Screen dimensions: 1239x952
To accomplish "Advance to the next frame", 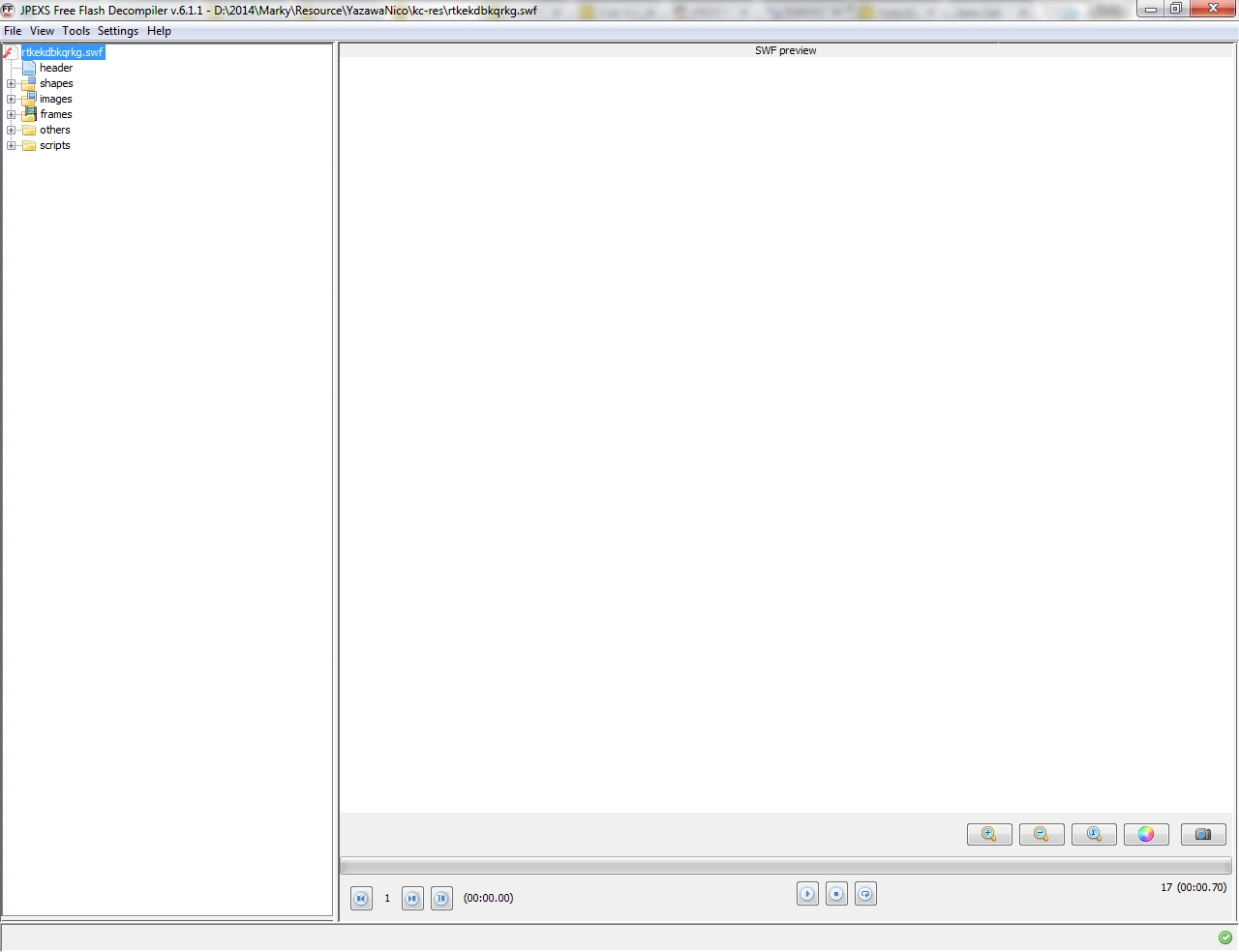I will click(412, 899).
